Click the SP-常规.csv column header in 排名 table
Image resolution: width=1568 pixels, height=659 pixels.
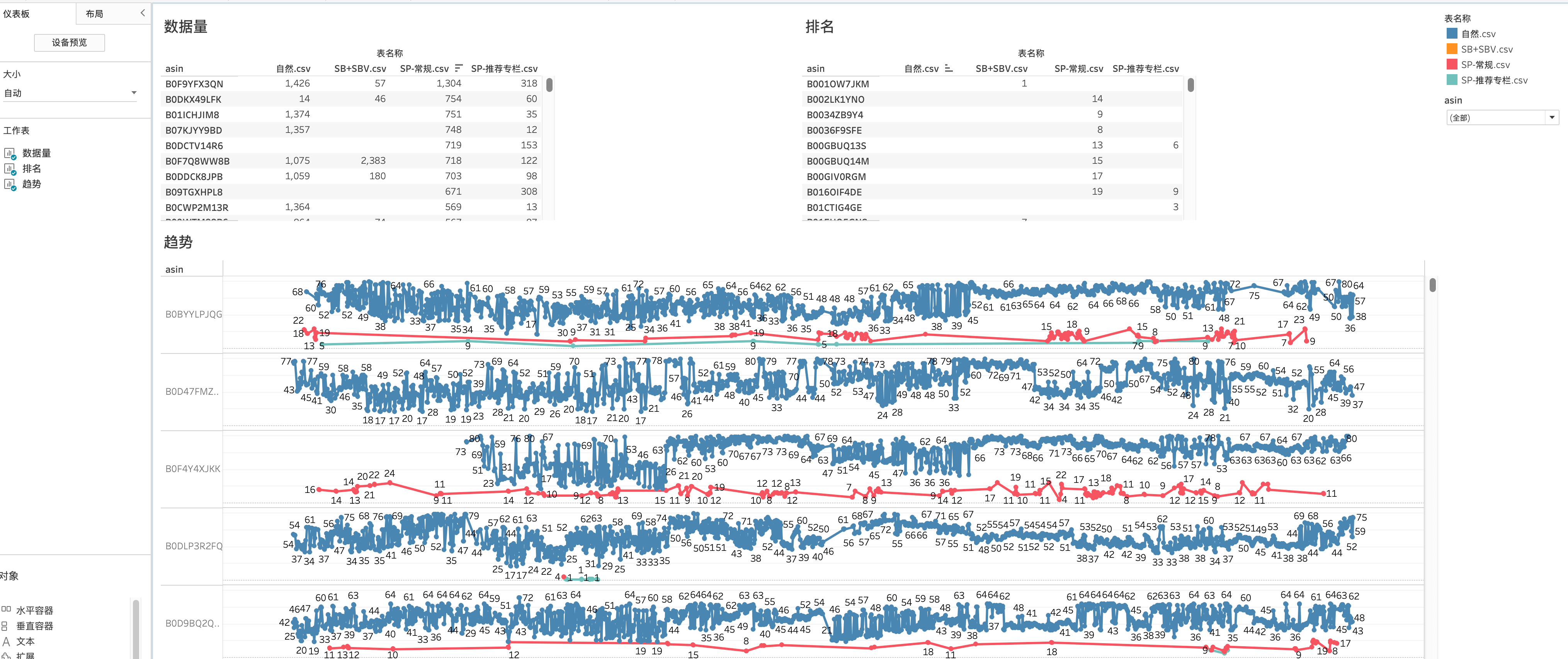coord(1078,69)
